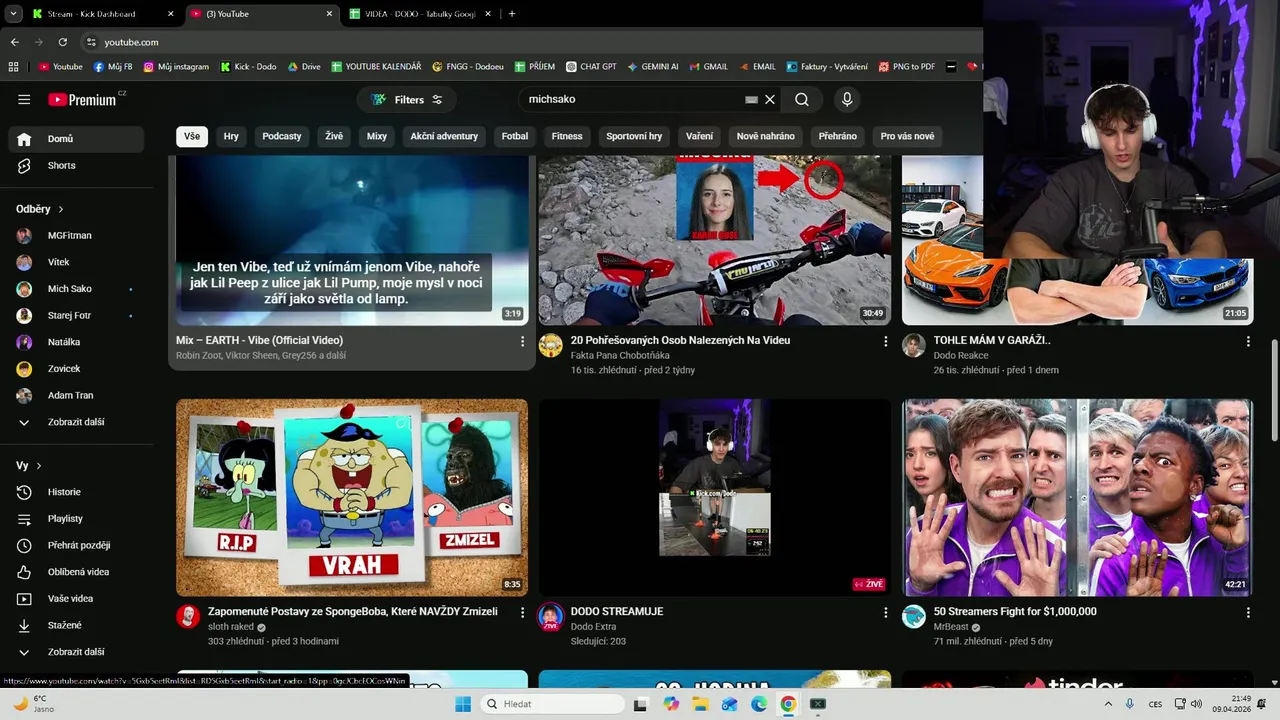Image resolution: width=1280 pixels, height=720 pixels.
Task: Open sloth raked channel name link
Action: 231,627
